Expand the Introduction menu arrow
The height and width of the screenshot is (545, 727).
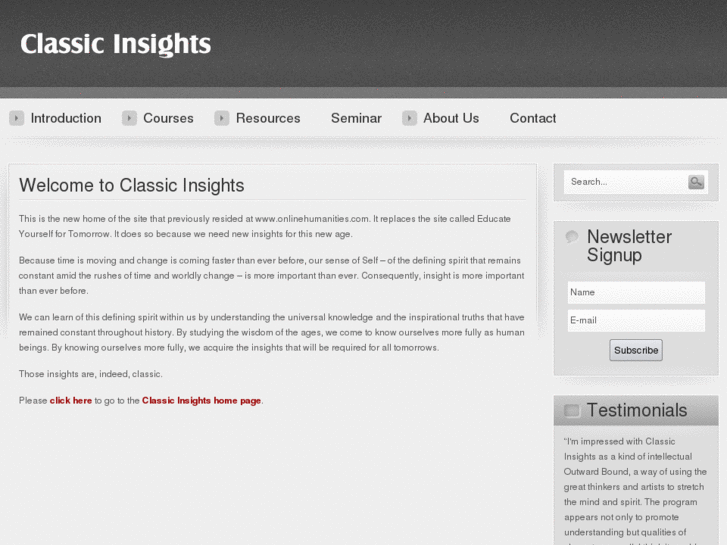[x=17, y=118]
